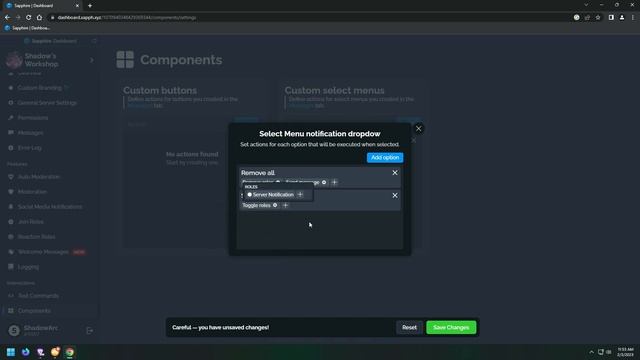Open the browser side panel icon
This screenshot has height=360, width=640.
[x=611, y=18]
